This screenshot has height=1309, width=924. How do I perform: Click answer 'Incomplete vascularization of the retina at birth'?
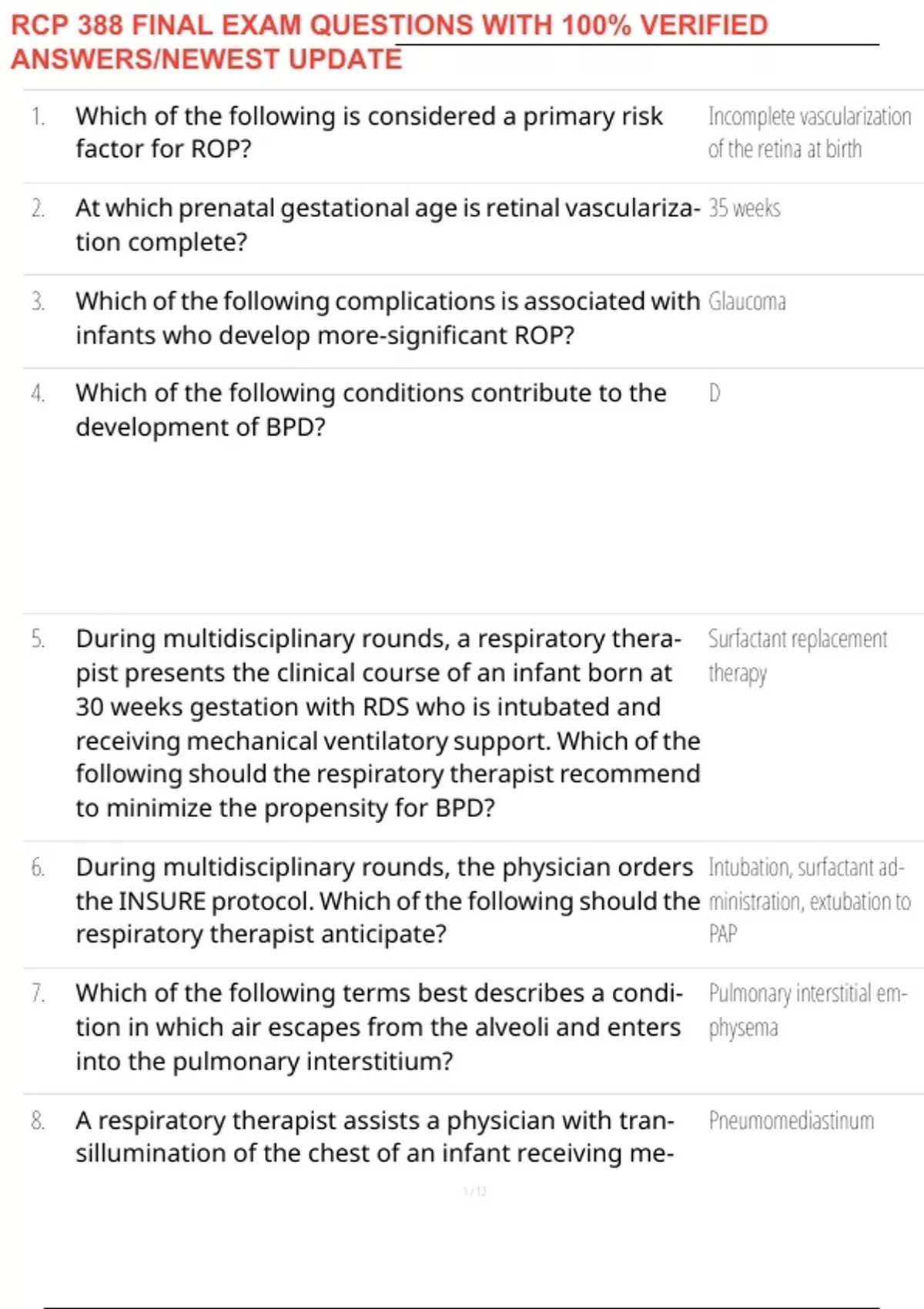[x=809, y=132]
